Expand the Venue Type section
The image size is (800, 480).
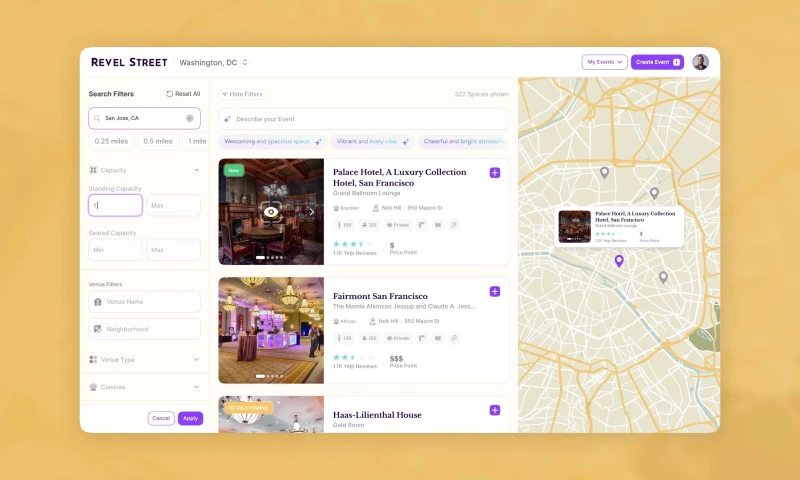click(x=144, y=360)
